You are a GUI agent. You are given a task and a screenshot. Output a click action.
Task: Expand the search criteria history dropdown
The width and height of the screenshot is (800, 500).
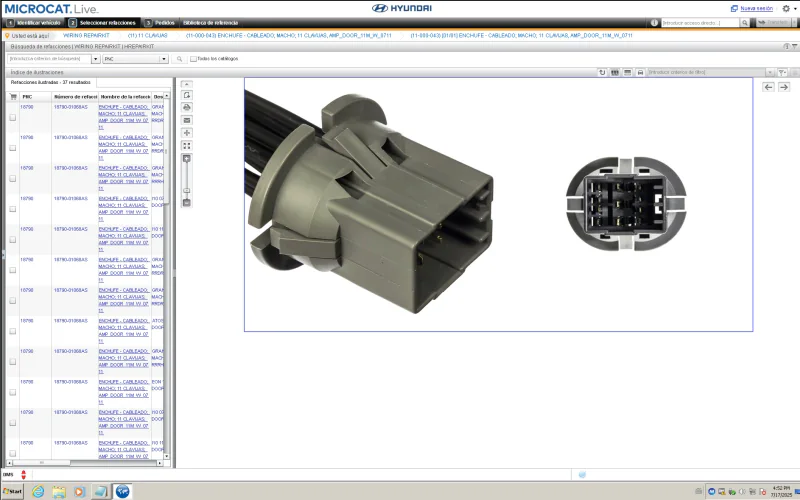click(97, 59)
